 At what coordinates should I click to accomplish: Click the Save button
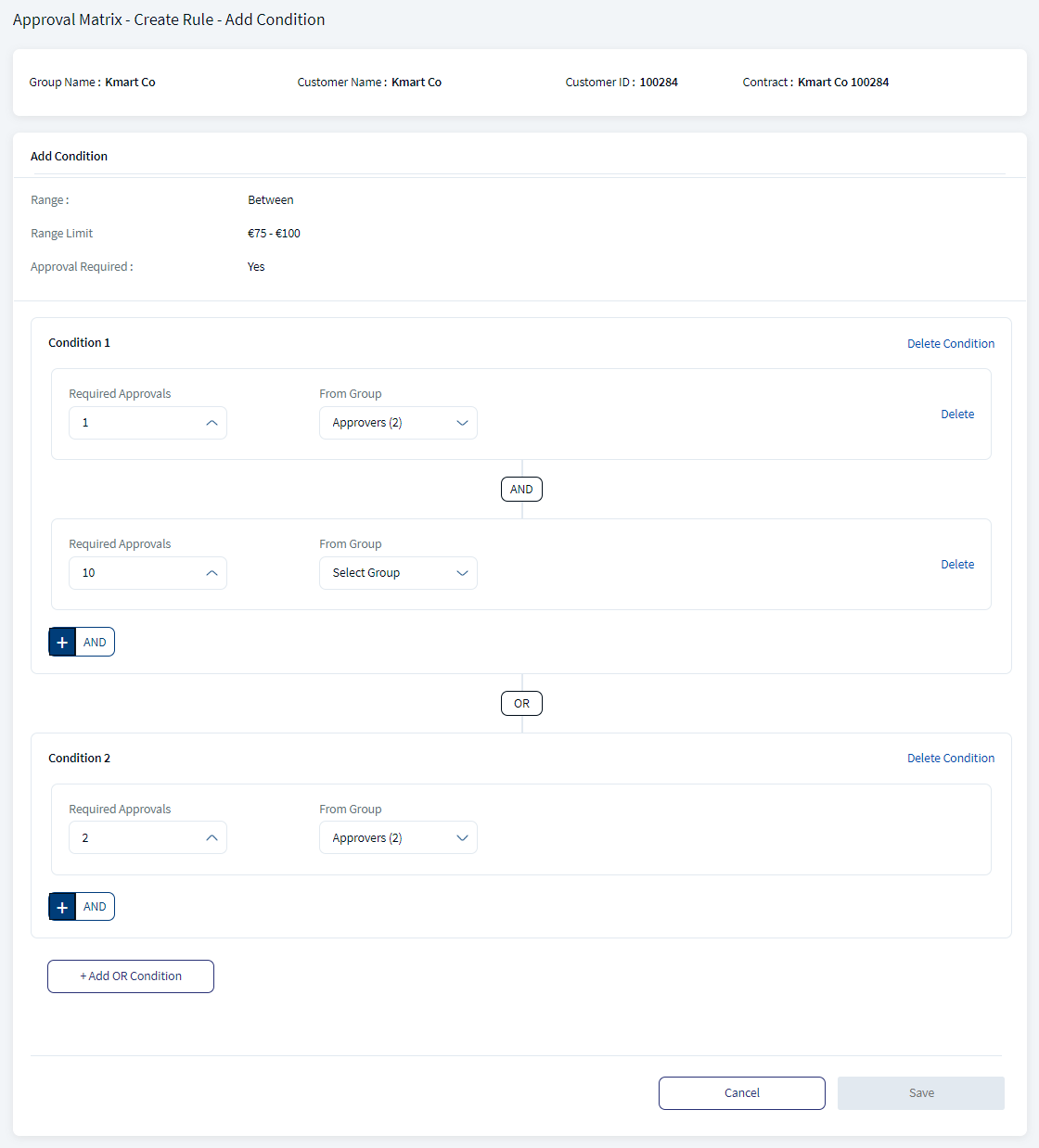[921, 1093]
